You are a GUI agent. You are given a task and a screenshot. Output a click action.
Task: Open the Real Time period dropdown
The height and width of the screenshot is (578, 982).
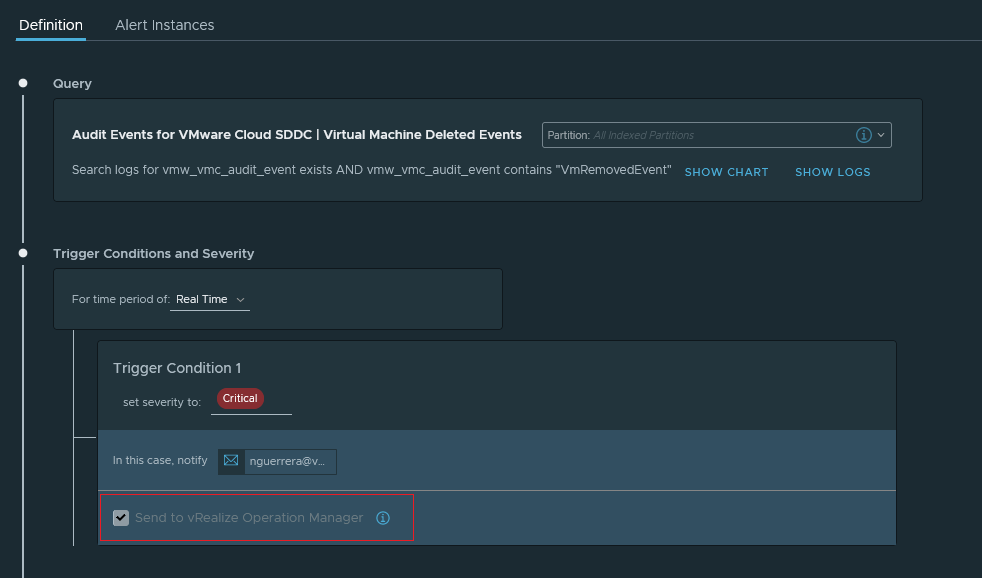[x=210, y=299]
